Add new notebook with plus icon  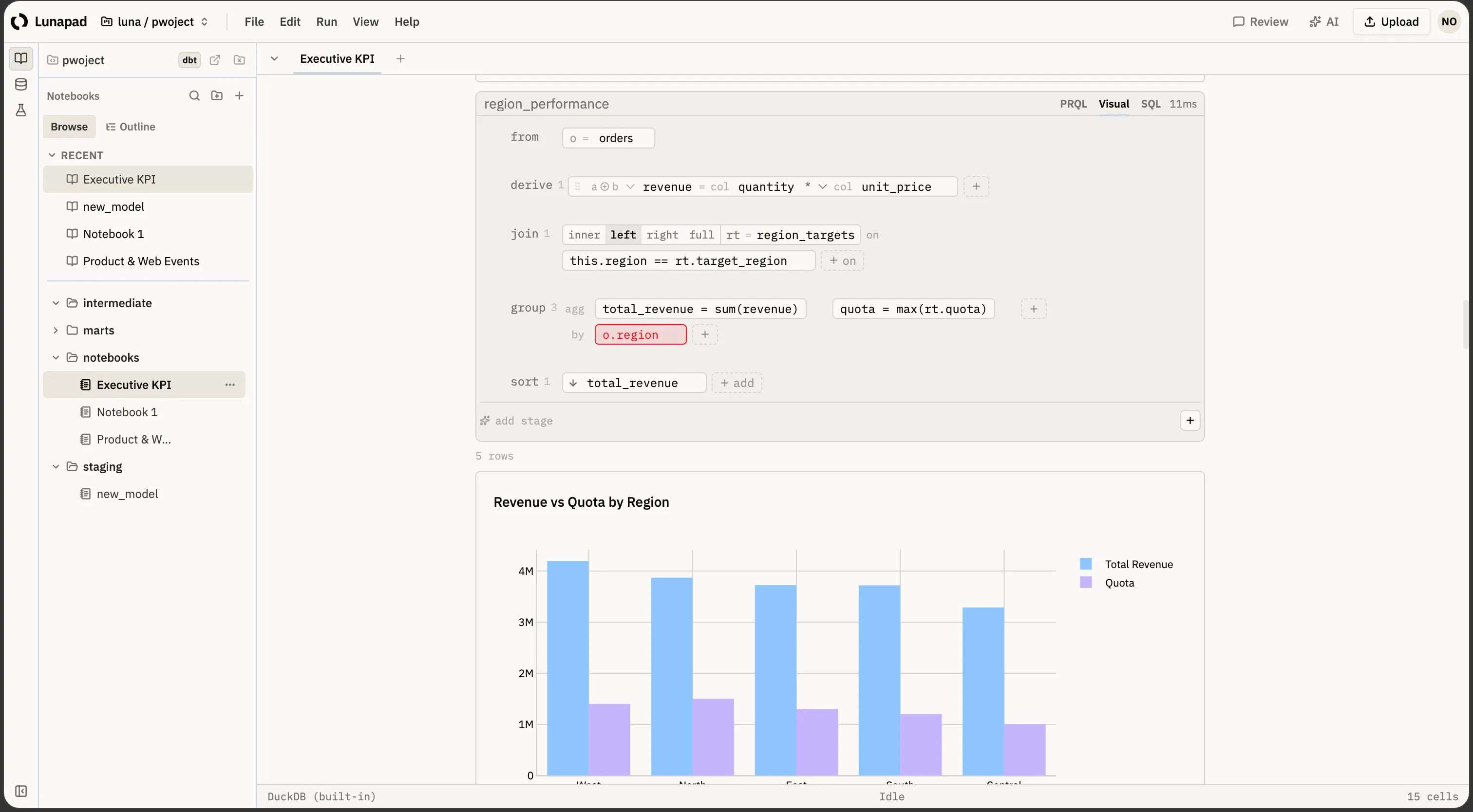pyautogui.click(x=240, y=95)
